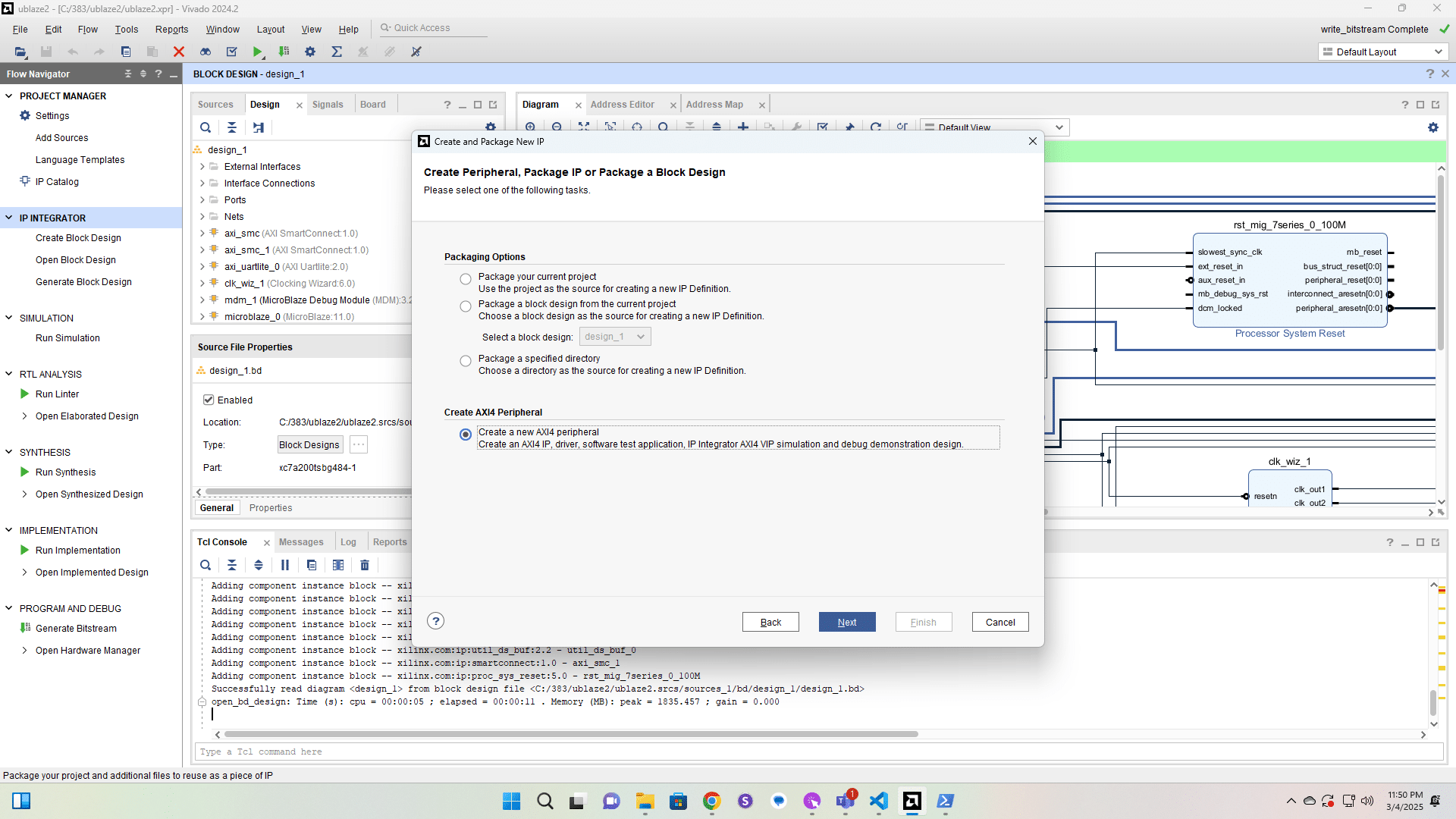Click the red X delete toolbar icon
1456x819 pixels.
pos(179,52)
